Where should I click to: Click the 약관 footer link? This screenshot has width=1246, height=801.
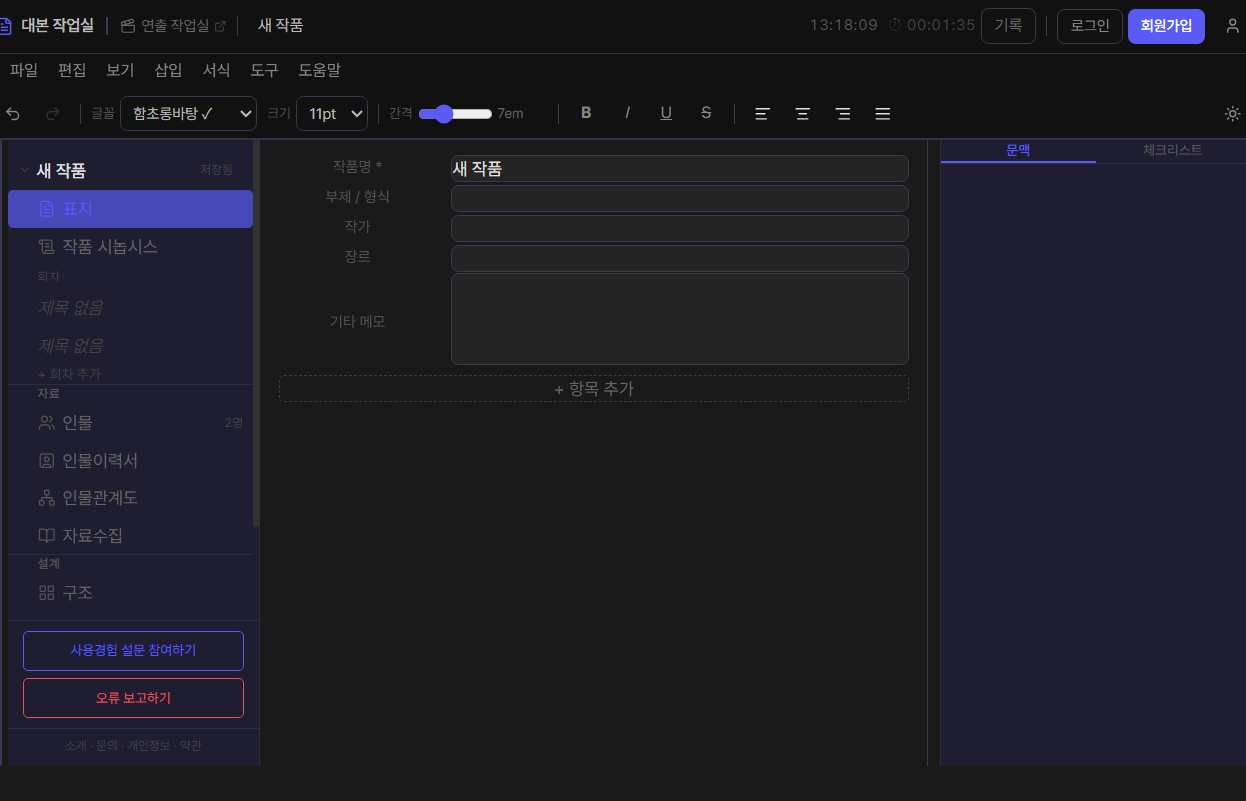[x=191, y=746]
